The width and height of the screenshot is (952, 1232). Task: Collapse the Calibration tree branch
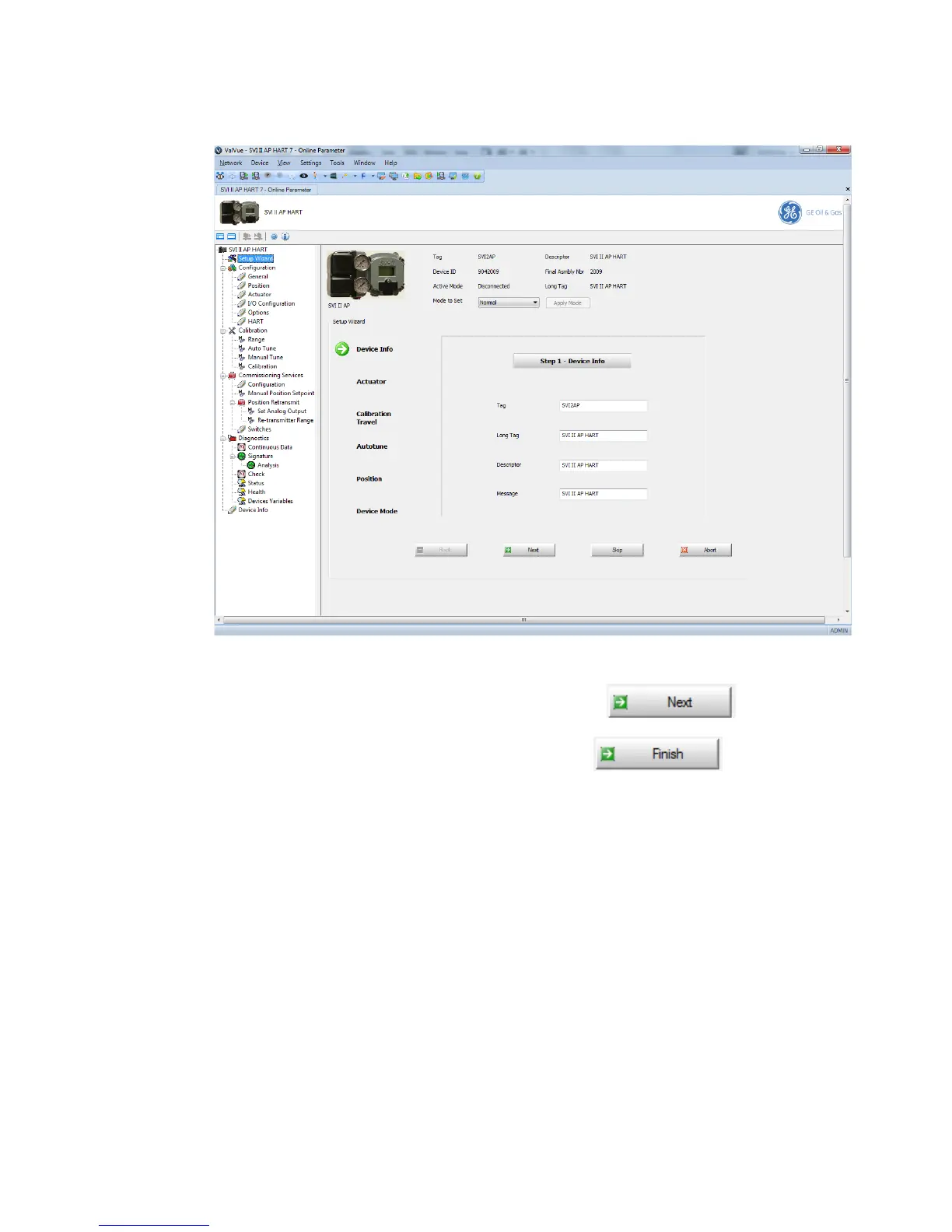[223, 331]
